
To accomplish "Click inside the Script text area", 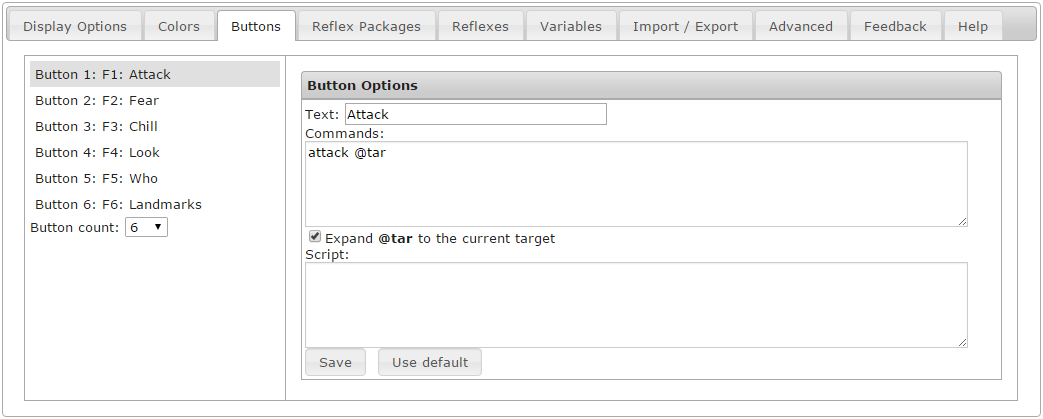I will 636,305.
